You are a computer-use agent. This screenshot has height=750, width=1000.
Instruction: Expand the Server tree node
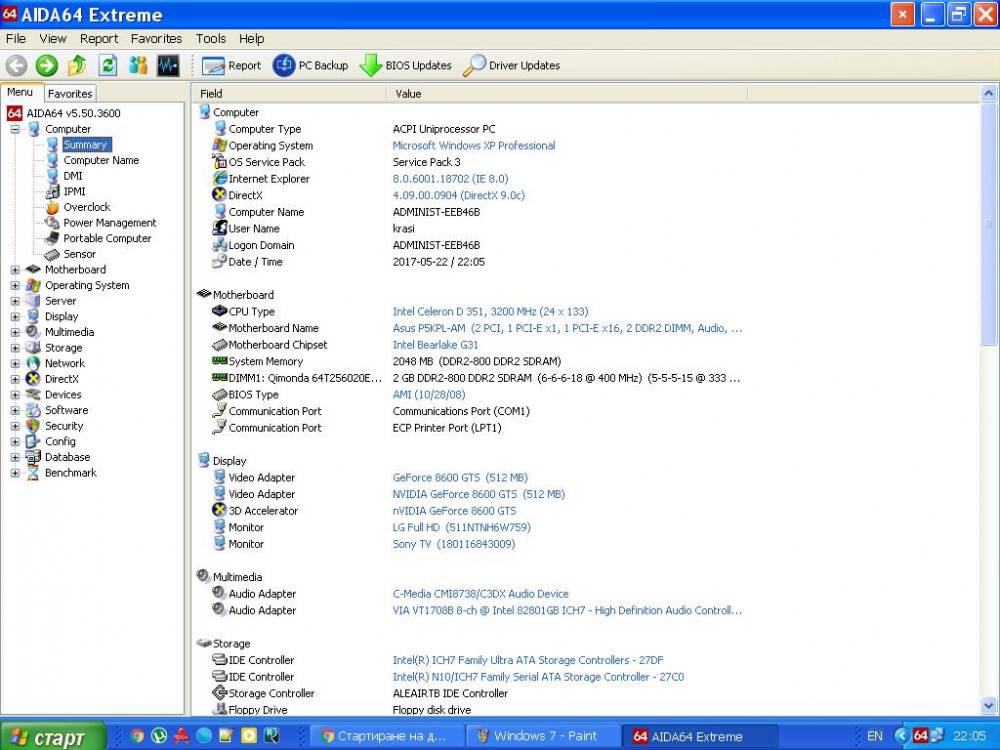pyautogui.click(x=15, y=301)
